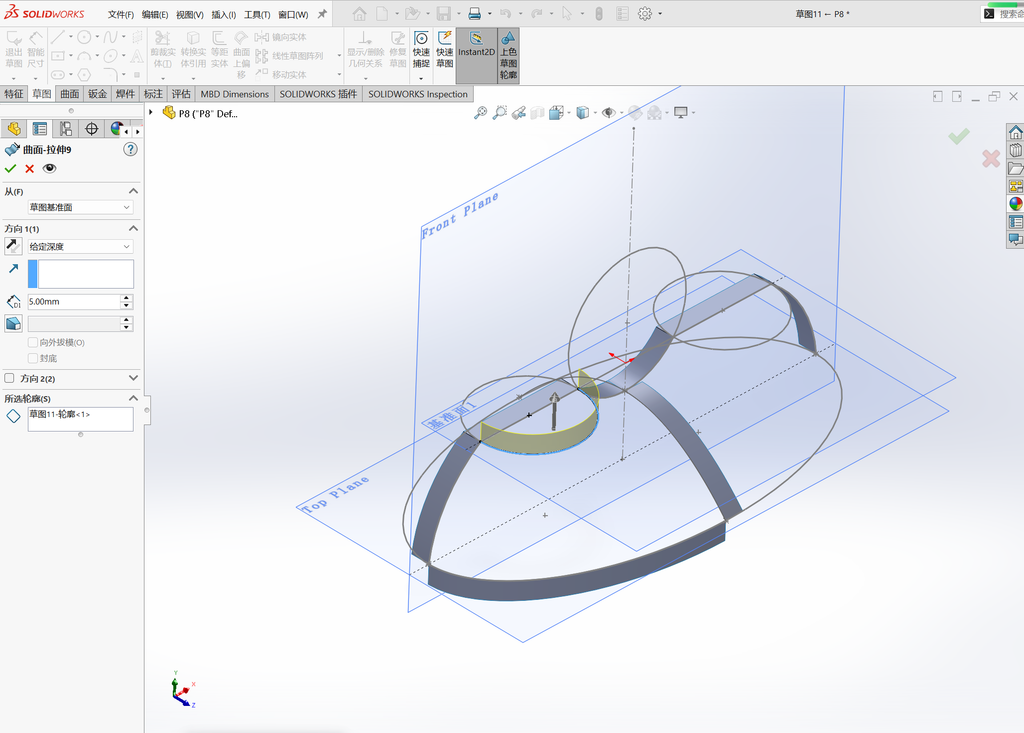Check the 封底 checkbox
The width and height of the screenshot is (1024, 733).
coord(33,358)
